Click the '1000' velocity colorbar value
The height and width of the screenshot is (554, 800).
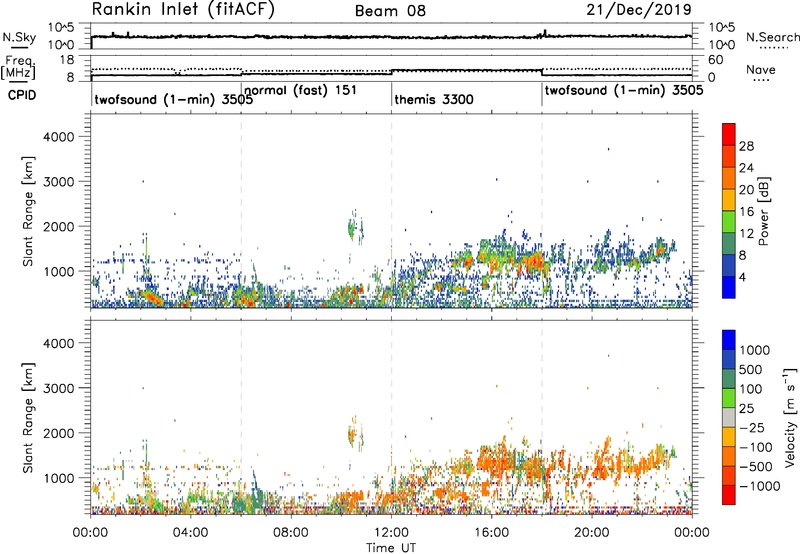click(754, 350)
